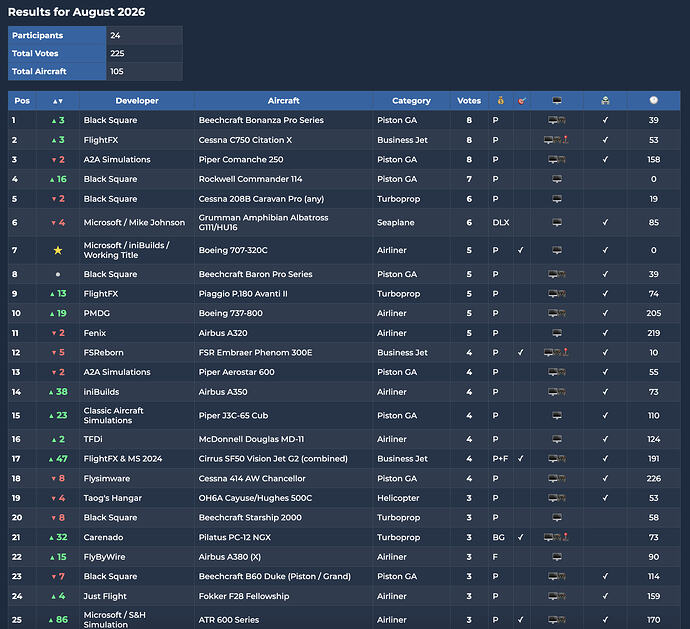690x629 pixels.
Task: Click the monitor icon in Piper J3C-65 Cub row
Action: [557, 416]
